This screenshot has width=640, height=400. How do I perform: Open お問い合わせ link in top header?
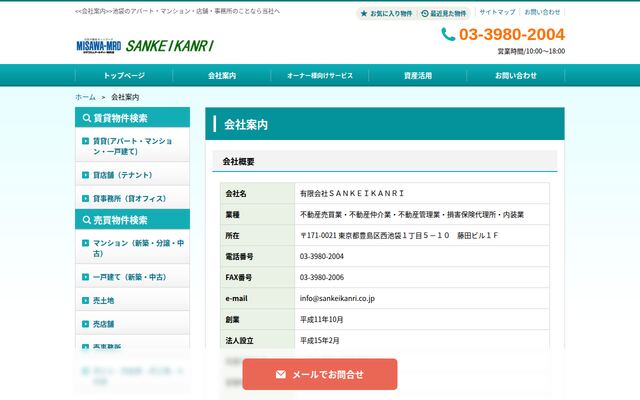point(542,12)
